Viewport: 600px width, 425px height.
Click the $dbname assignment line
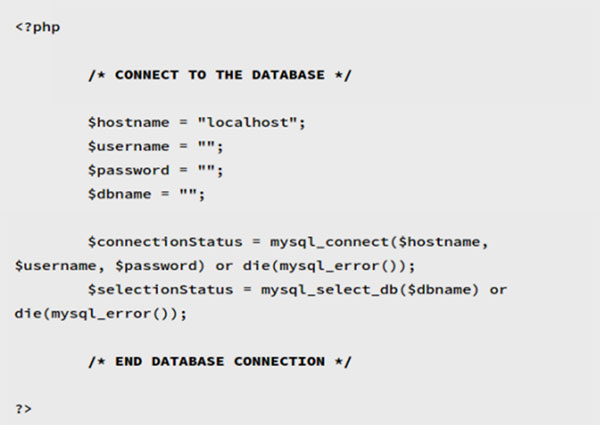click(145, 195)
